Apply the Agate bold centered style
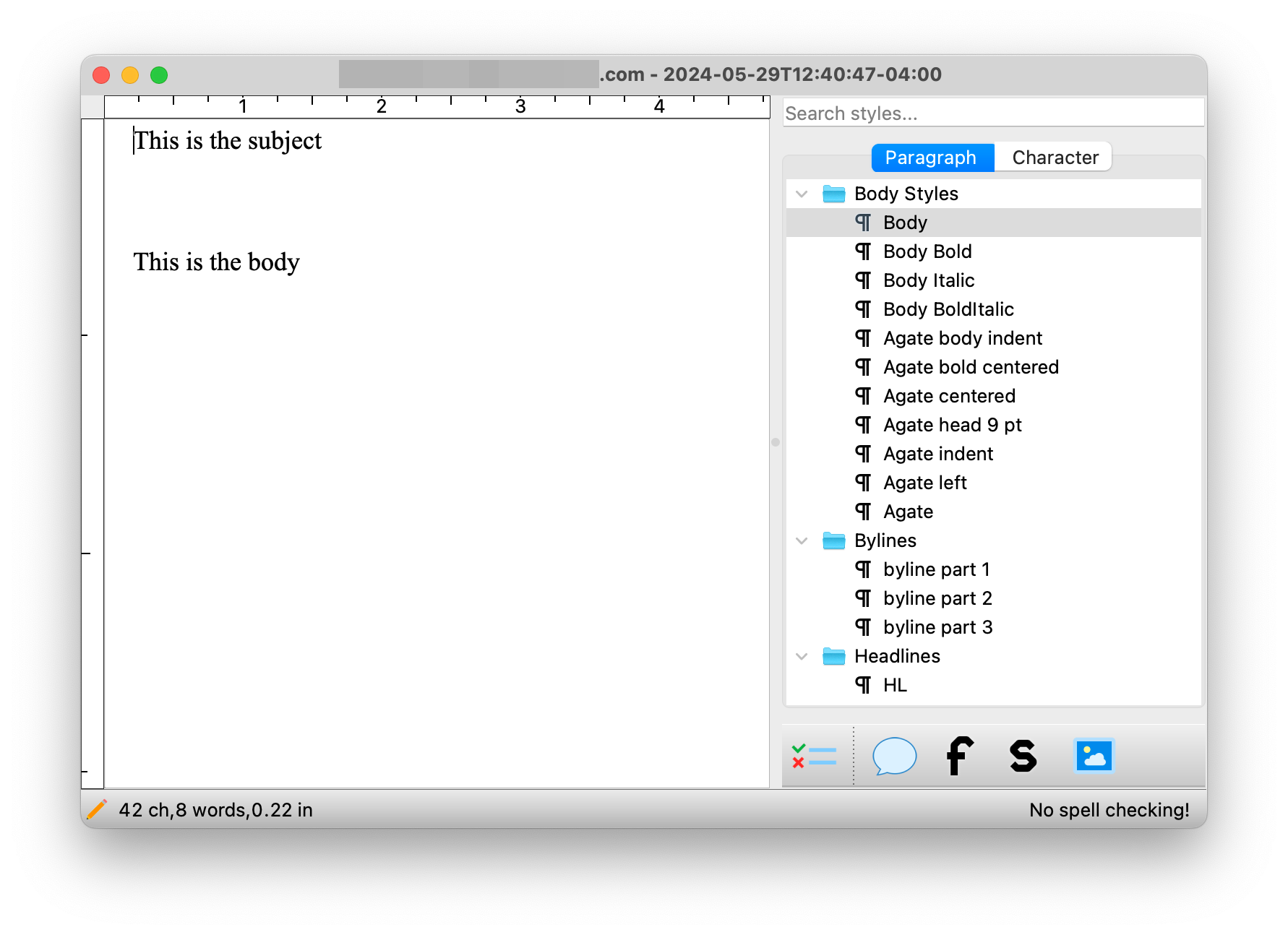 (971, 367)
